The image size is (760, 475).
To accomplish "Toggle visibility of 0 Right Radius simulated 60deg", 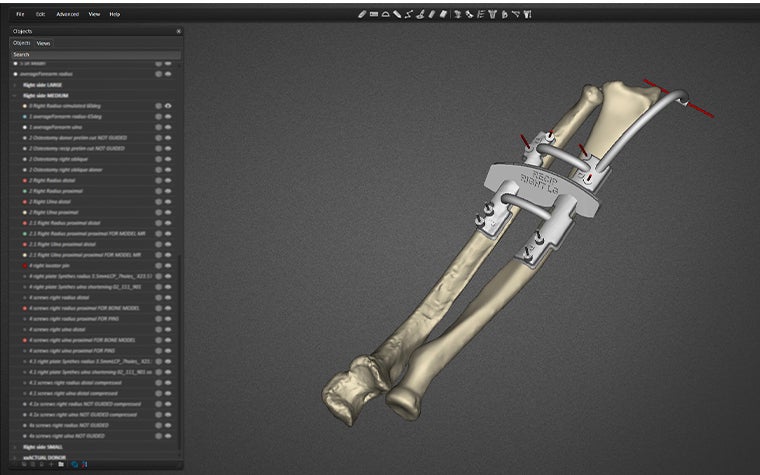I will click(x=168, y=106).
